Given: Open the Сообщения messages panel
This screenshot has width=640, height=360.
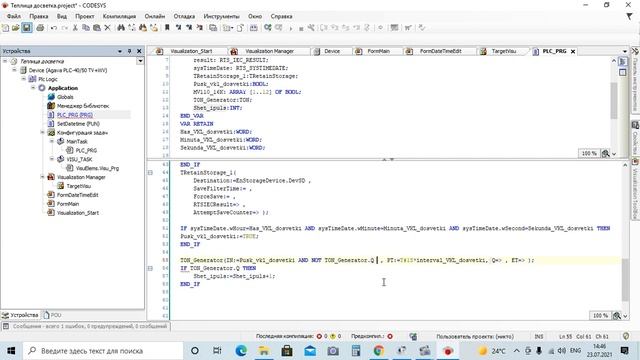Looking at the screenshot, I should [86, 327].
